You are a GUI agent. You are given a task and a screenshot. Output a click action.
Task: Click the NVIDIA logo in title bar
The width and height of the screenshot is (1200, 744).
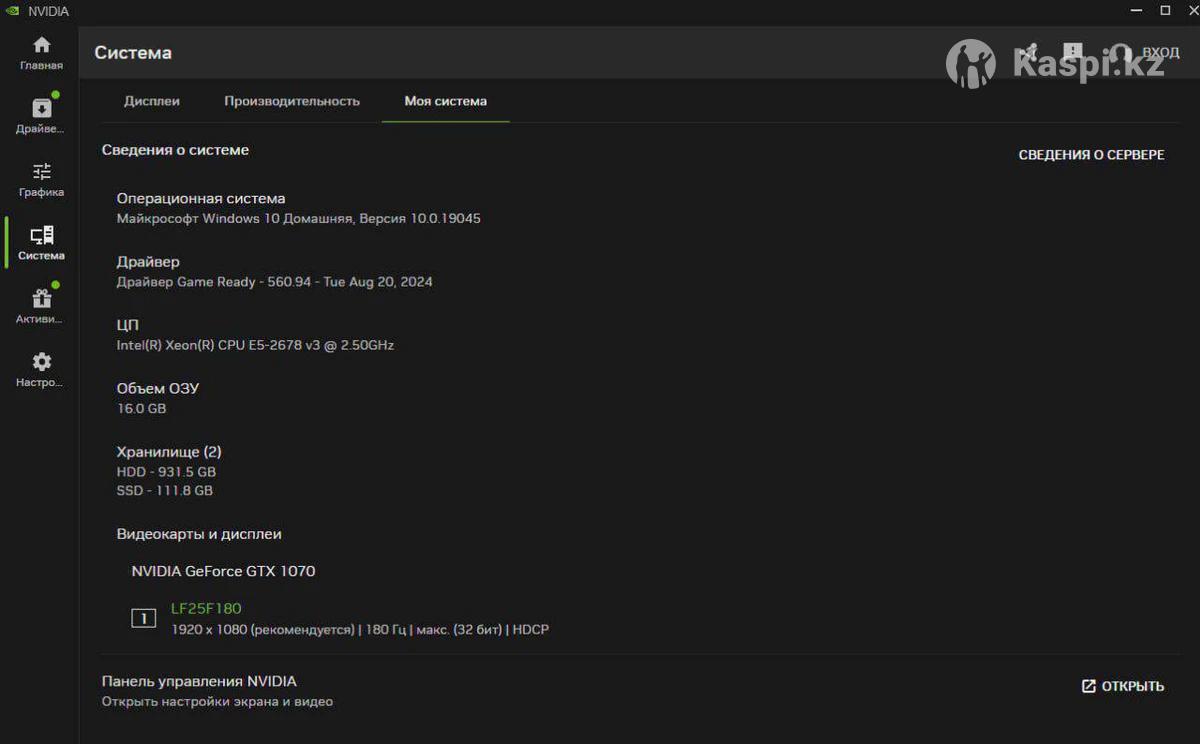coord(12,11)
